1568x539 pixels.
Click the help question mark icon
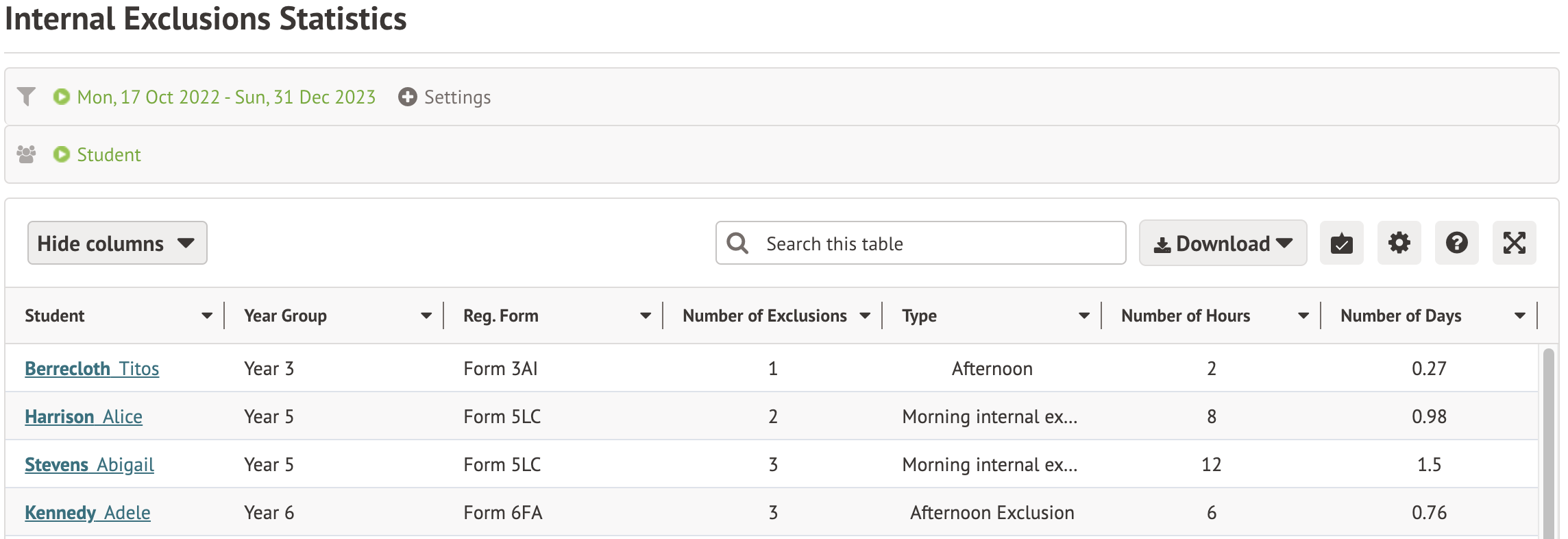click(x=1456, y=243)
